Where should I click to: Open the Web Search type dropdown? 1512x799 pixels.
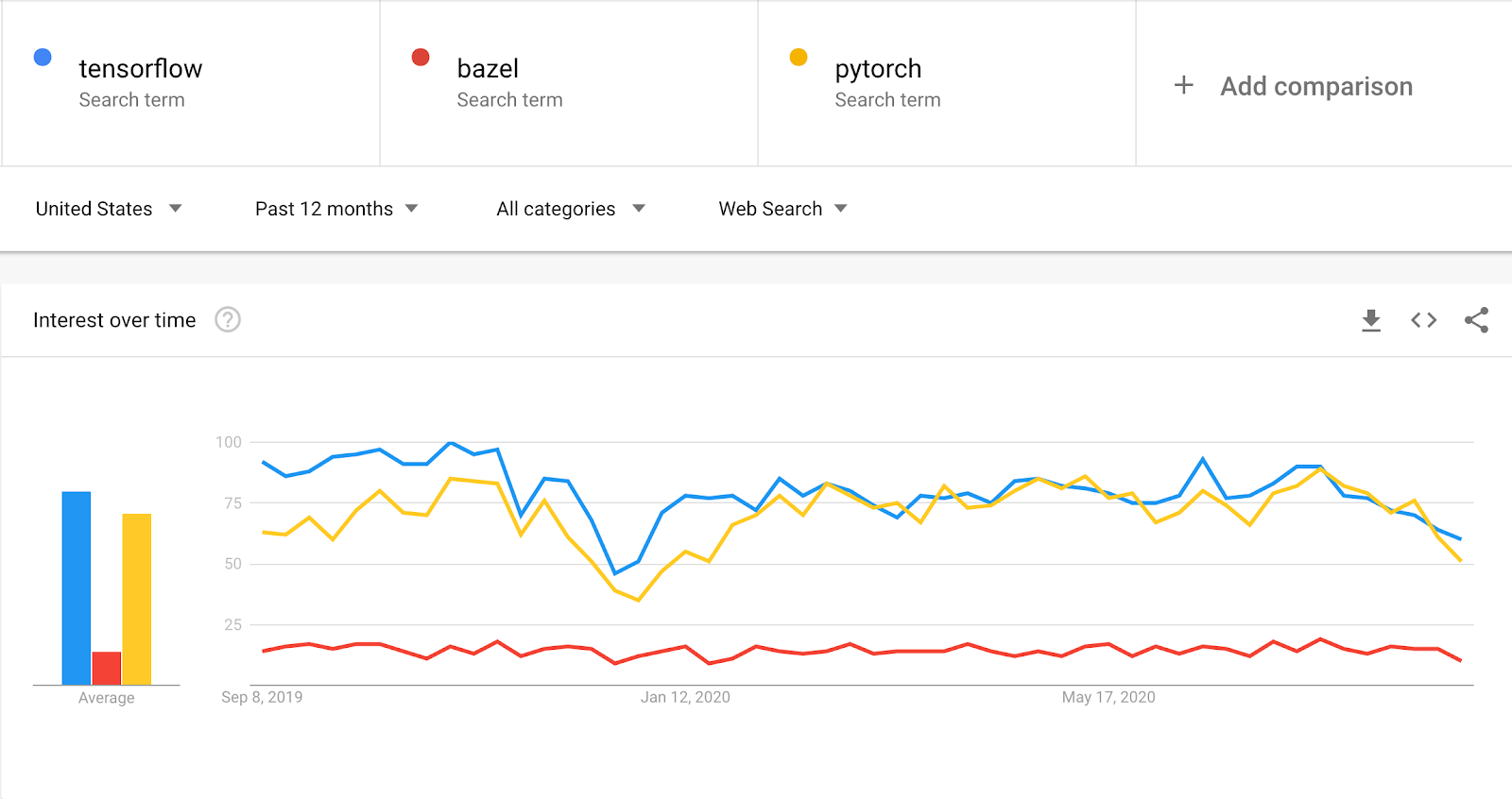click(782, 209)
